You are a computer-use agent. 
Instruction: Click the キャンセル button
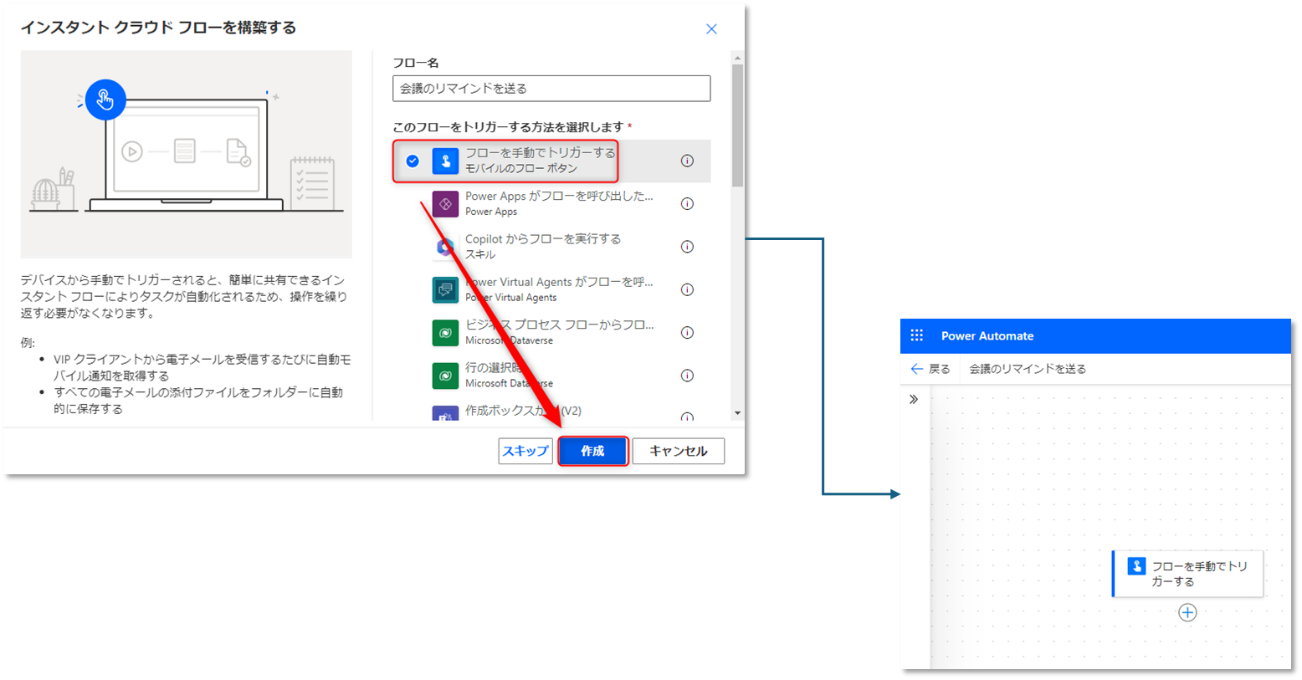coord(679,451)
